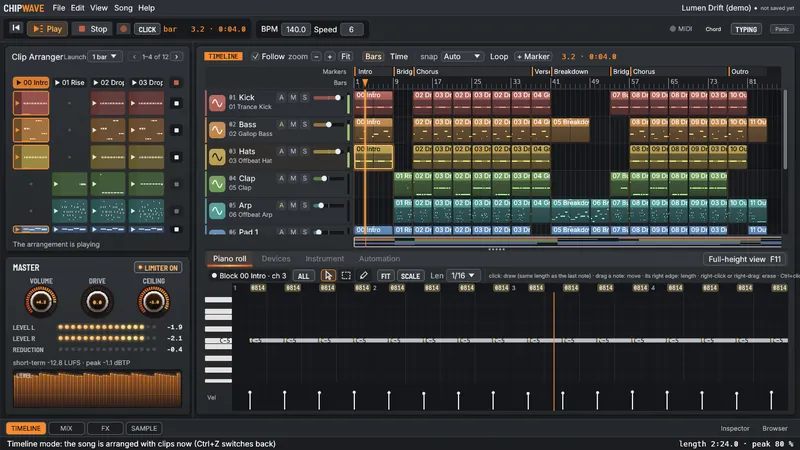800x450 pixels.
Task: Click the stop-all-clips square icon in scene header
Action: click(176, 82)
